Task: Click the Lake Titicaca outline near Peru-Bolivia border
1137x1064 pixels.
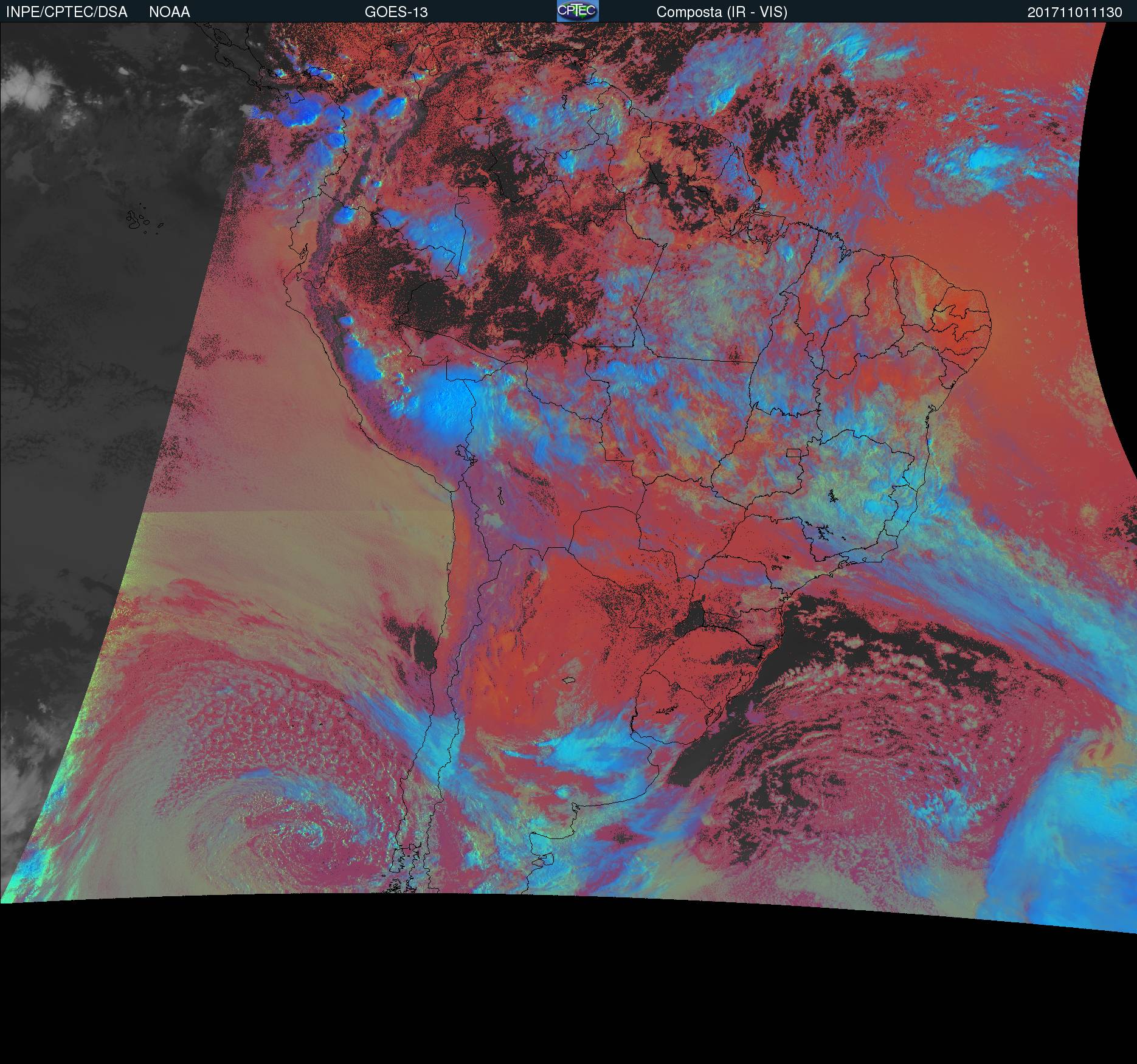Action: (463, 454)
